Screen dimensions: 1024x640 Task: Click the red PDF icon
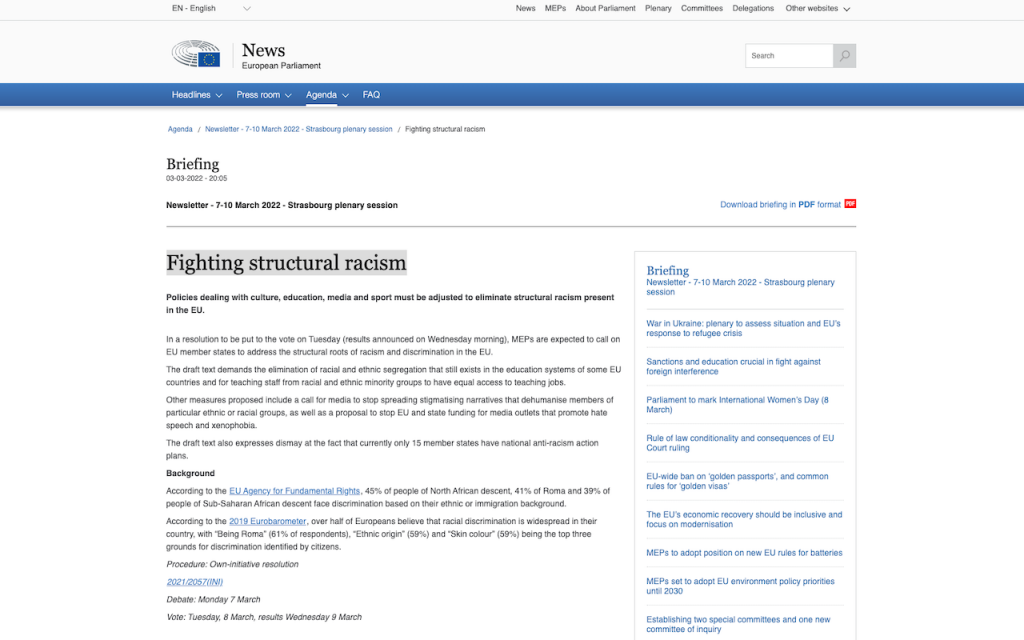(x=850, y=204)
